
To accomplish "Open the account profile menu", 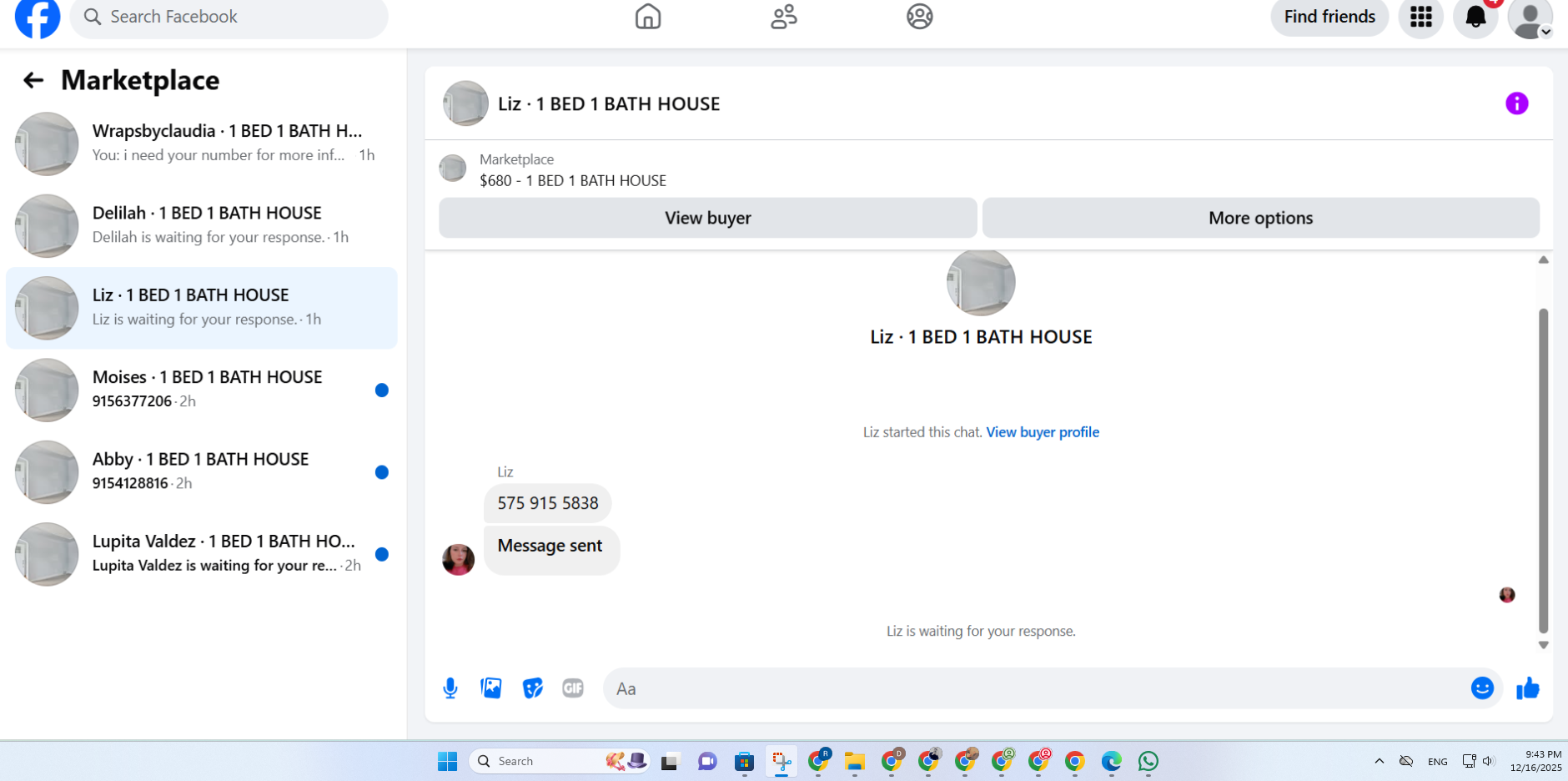I will pos(1530,18).
